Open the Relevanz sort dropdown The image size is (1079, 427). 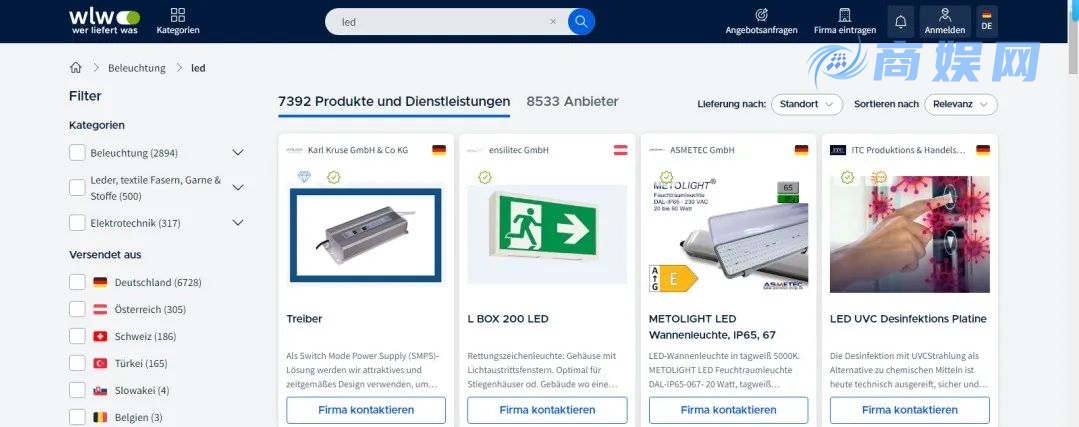[960, 104]
